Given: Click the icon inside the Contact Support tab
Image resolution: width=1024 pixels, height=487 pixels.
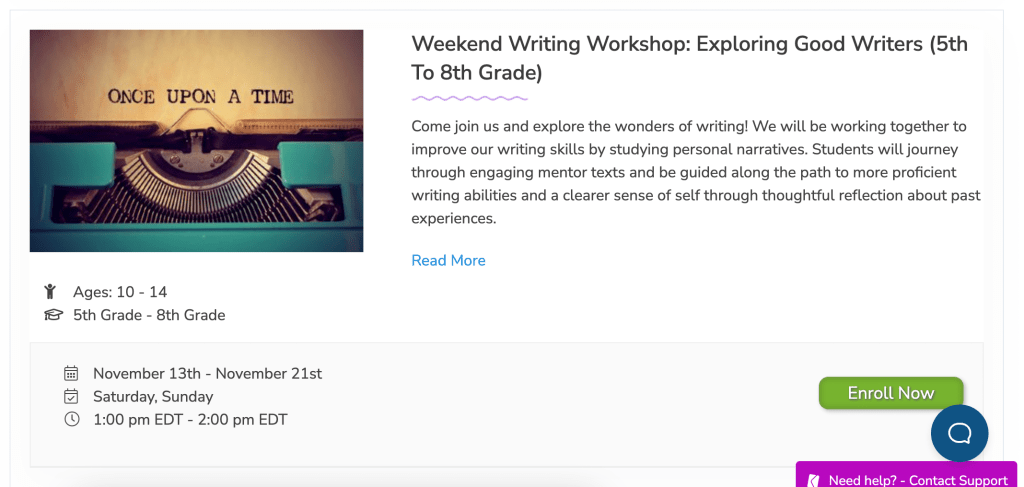Looking at the screenshot, I should [815, 481].
